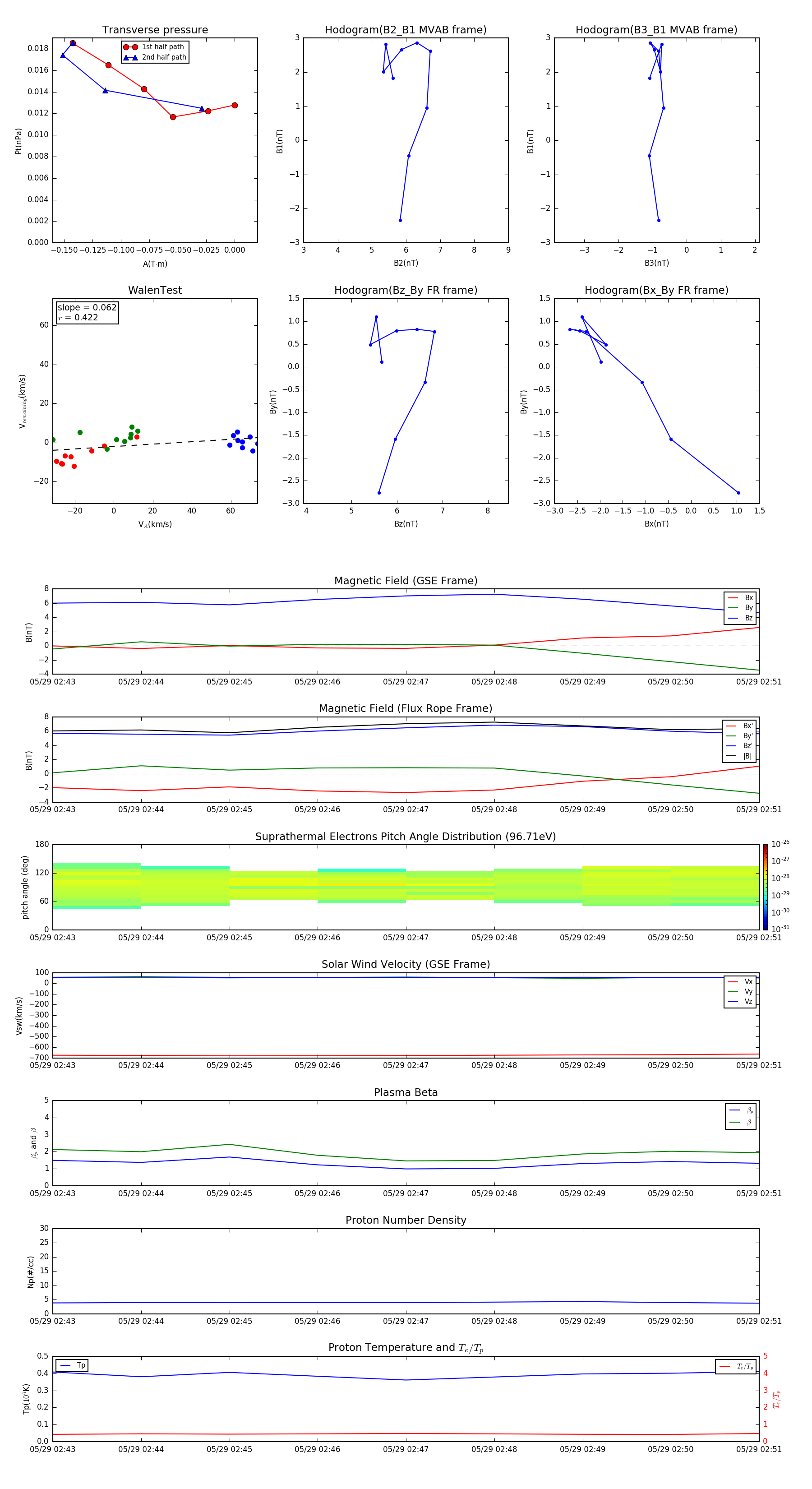The width and height of the screenshot is (812, 1489).
Task: Click the 'Hodogram(B3_B1 MVAB frame)' title
Action: click(656, 30)
